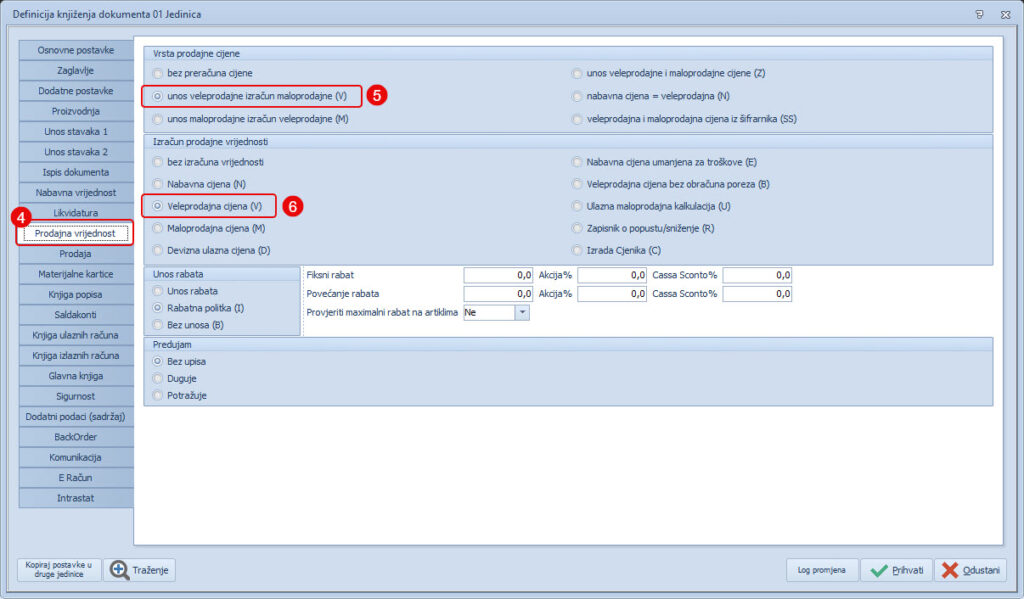The height and width of the screenshot is (599, 1024).
Task: Select 'Izrada Cjenika (C)' option
Action: (x=577, y=250)
